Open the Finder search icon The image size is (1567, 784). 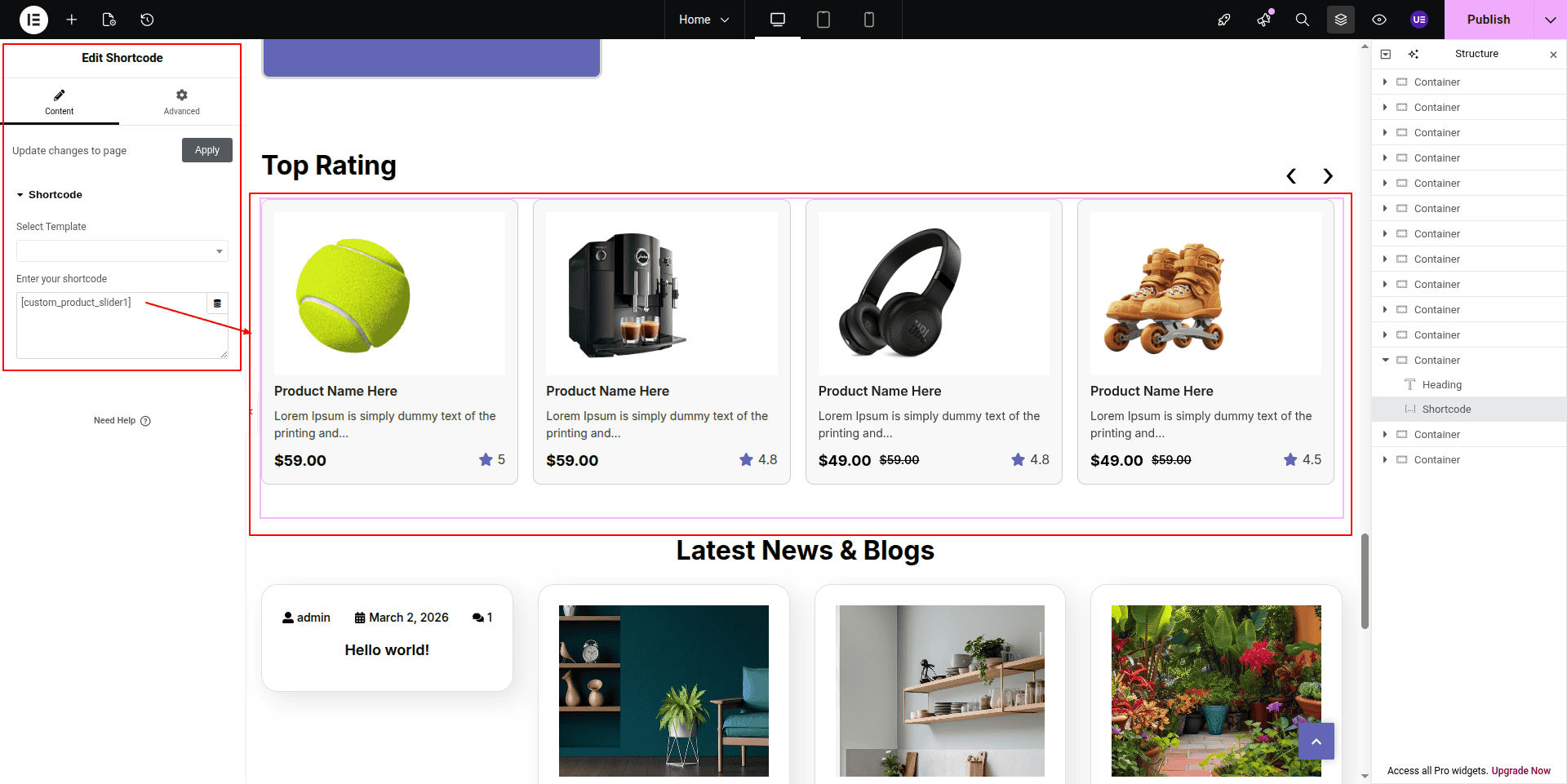point(1303,20)
